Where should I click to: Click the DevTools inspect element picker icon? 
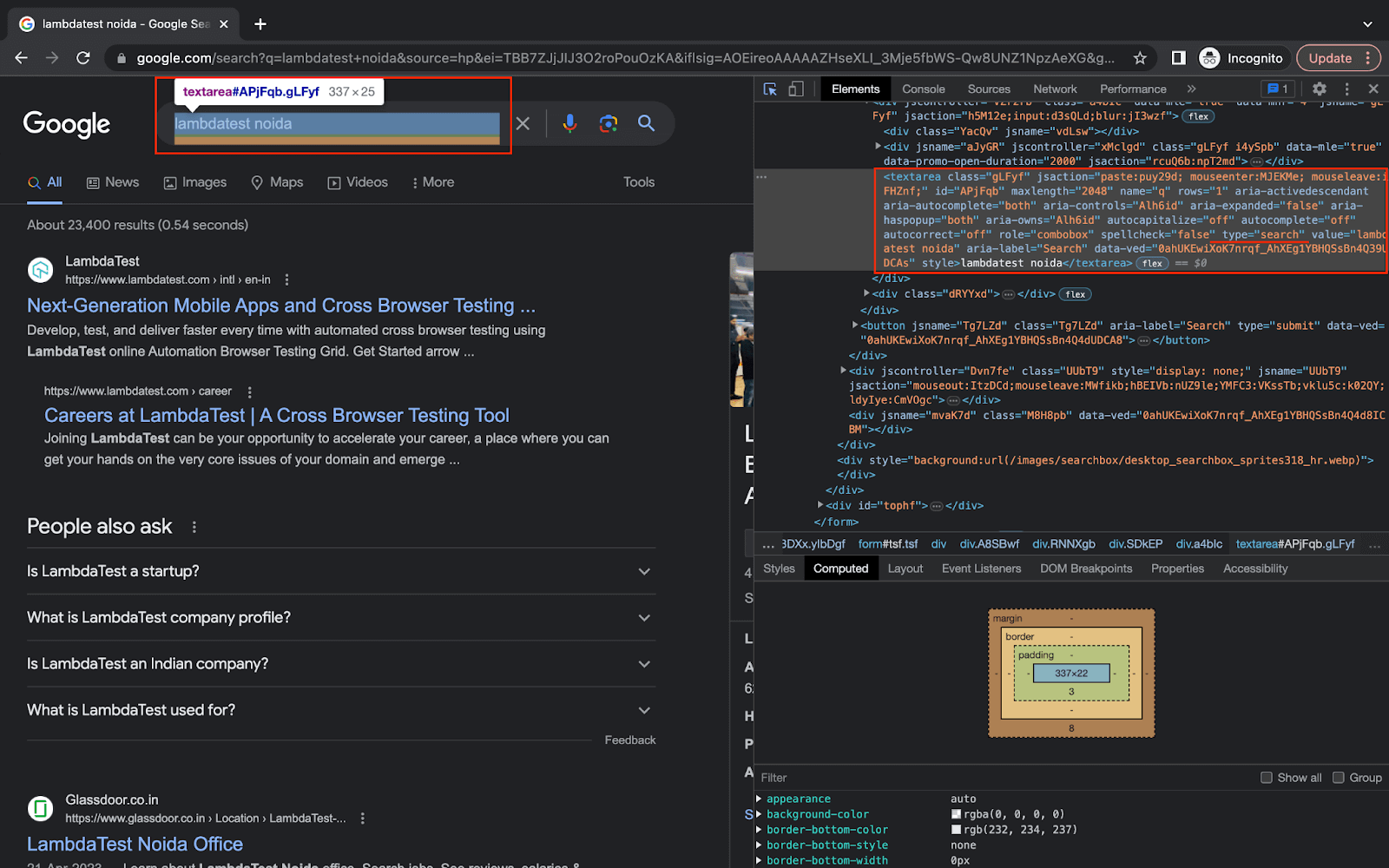pyautogui.click(x=770, y=89)
